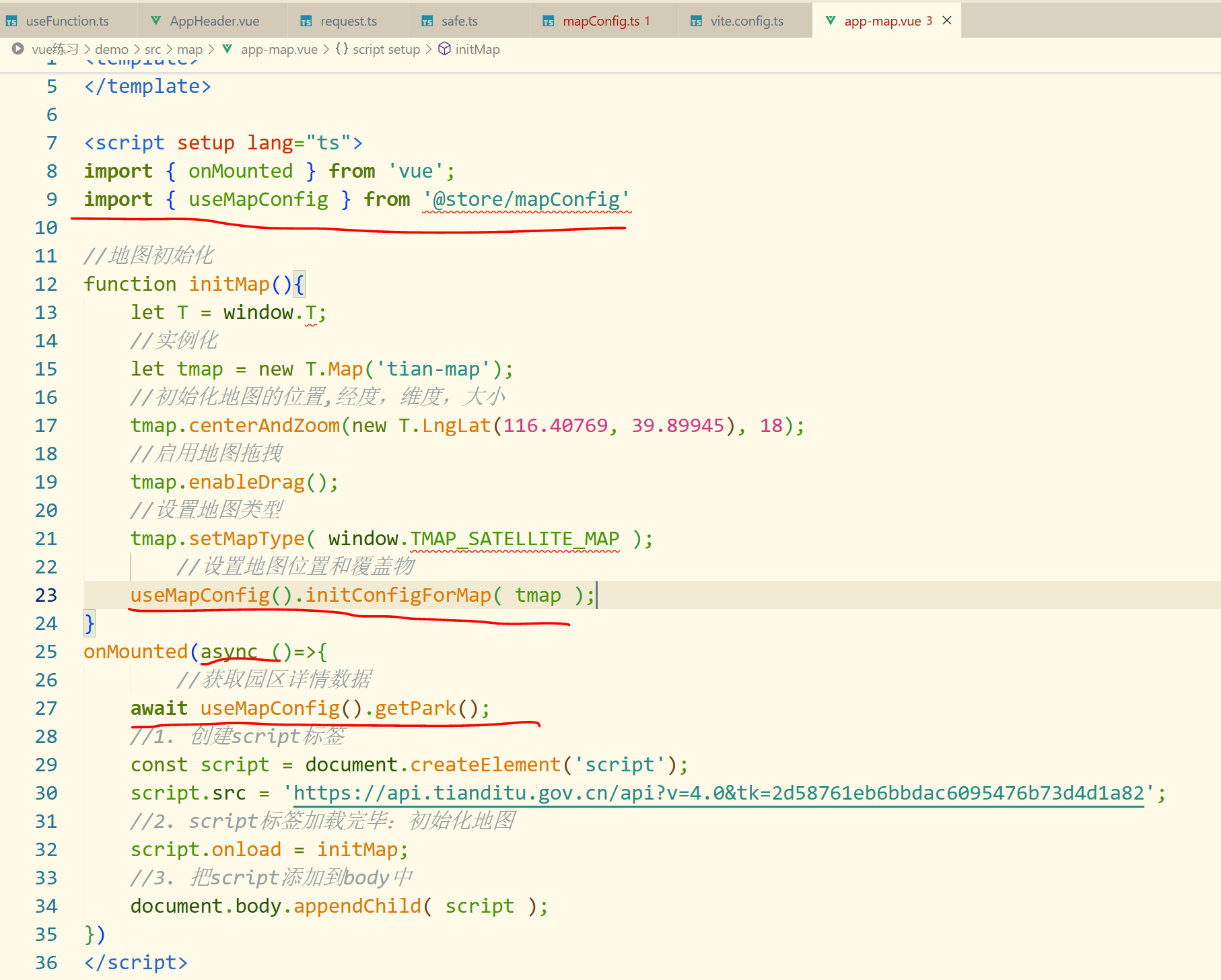Click the braces icon before script setup
Image resolution: width=1221 pixels, height=980 pixels.
[x=342, y=48]
